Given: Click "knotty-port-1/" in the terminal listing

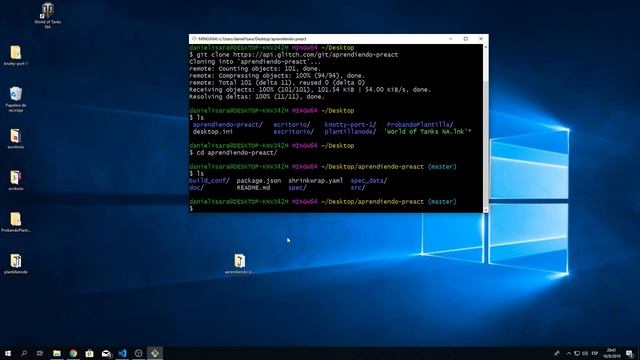Looking at the screenshot, I should pos(350,124).
